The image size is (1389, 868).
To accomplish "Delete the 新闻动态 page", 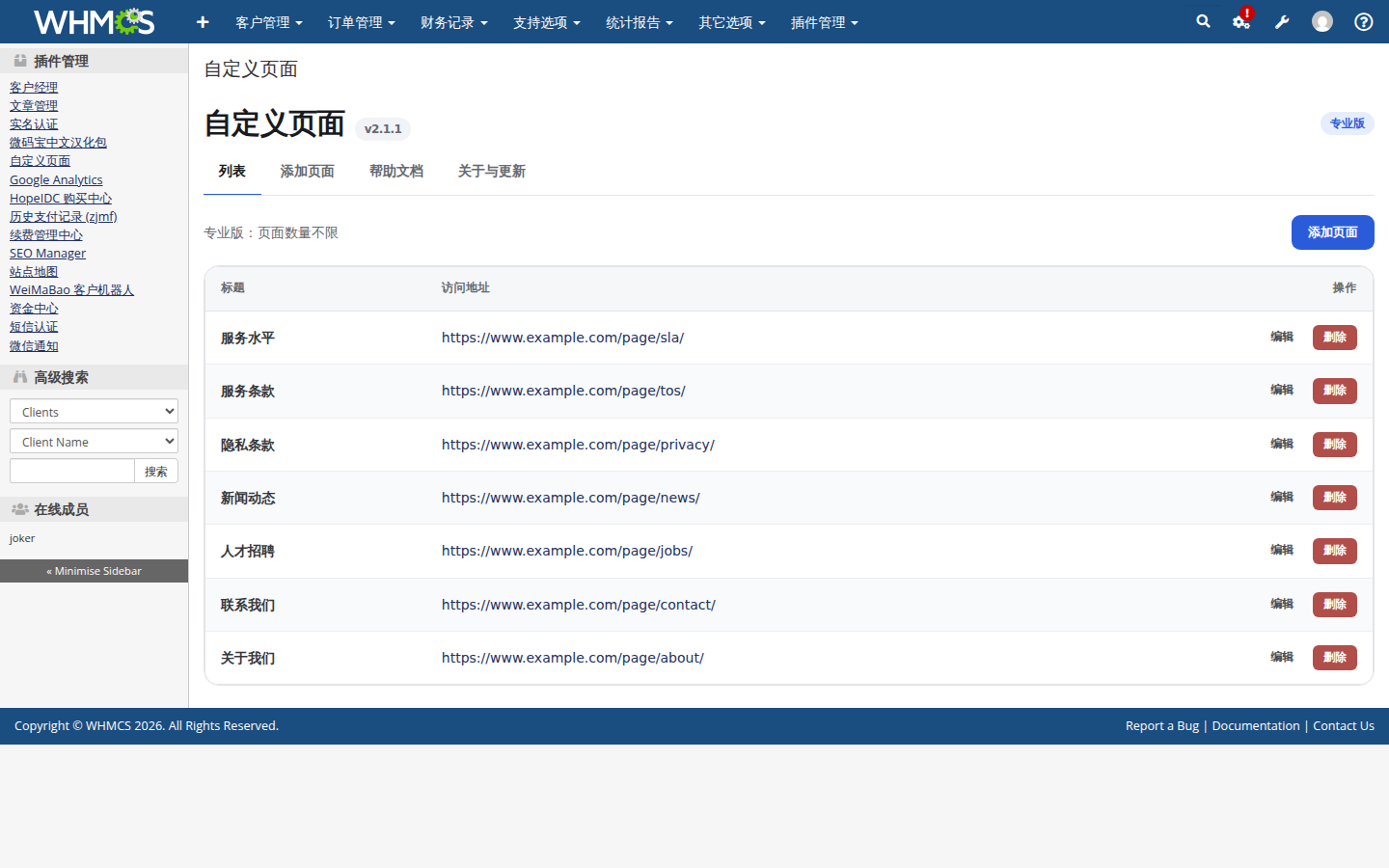I will click(1335, 498).
